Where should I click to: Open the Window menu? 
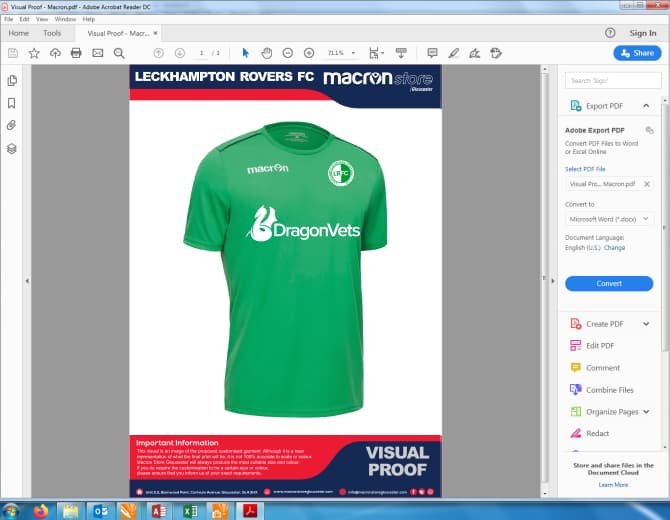click(65, 19)
